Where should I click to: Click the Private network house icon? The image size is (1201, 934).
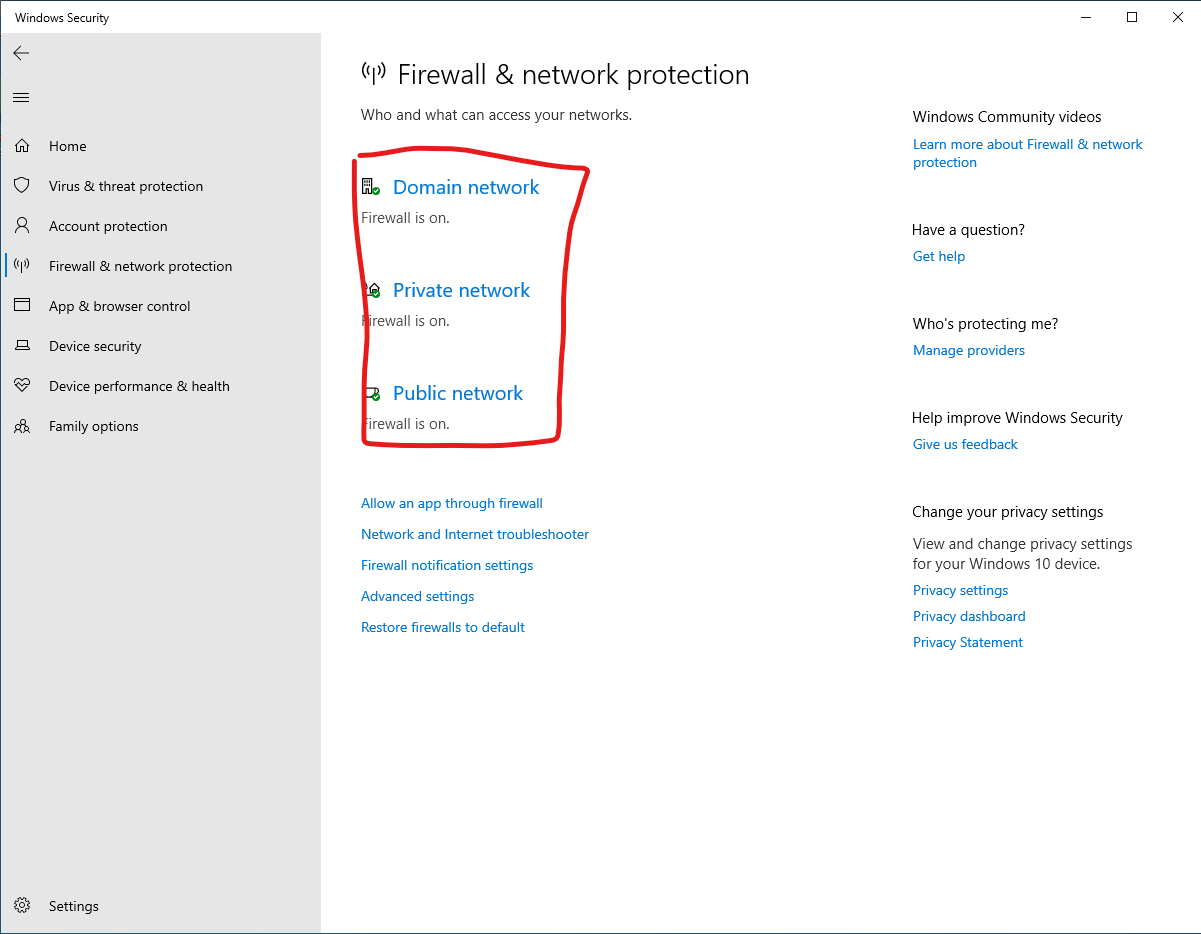(x=372, y=290)
